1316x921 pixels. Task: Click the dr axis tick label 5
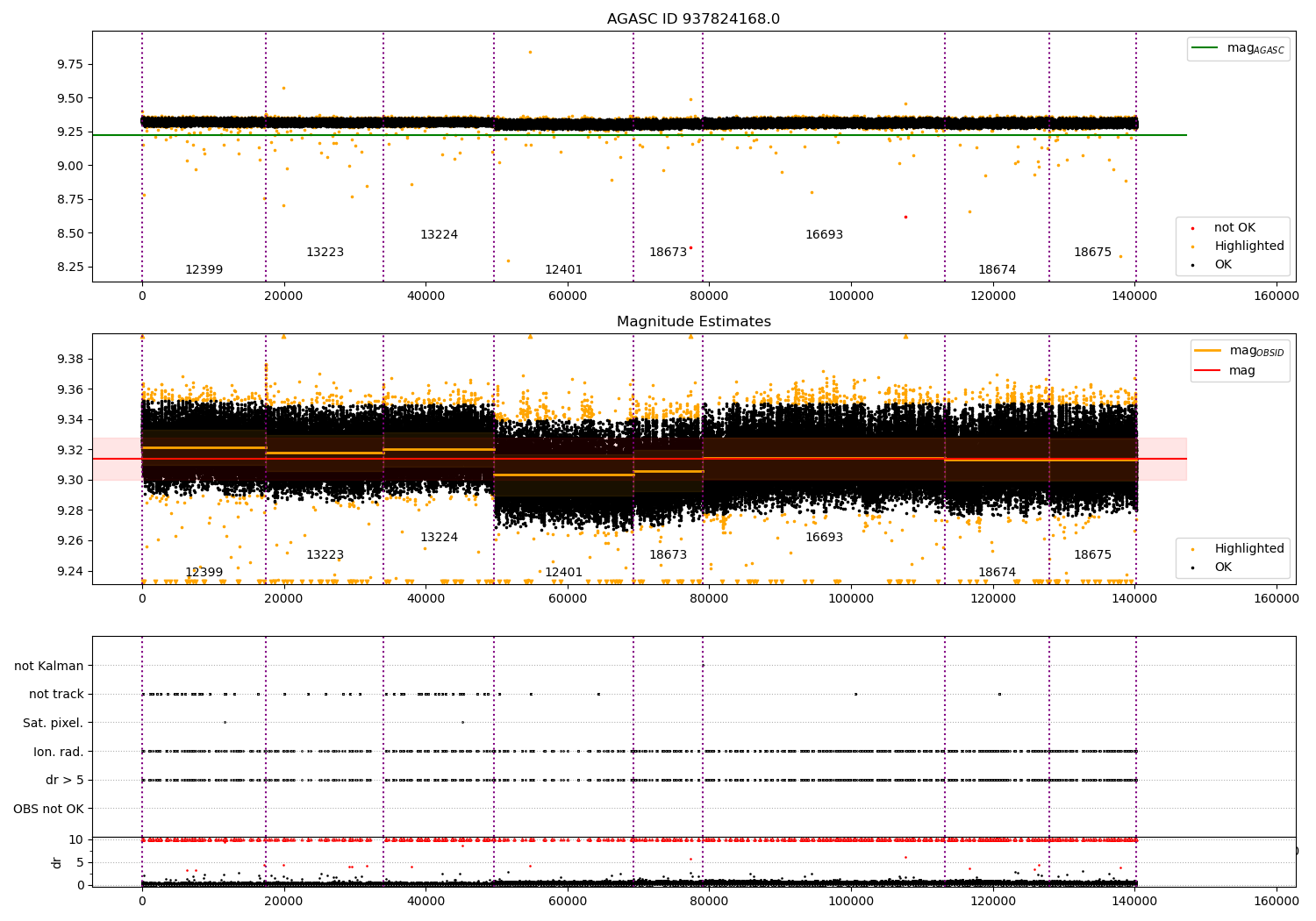pos(81,862)
